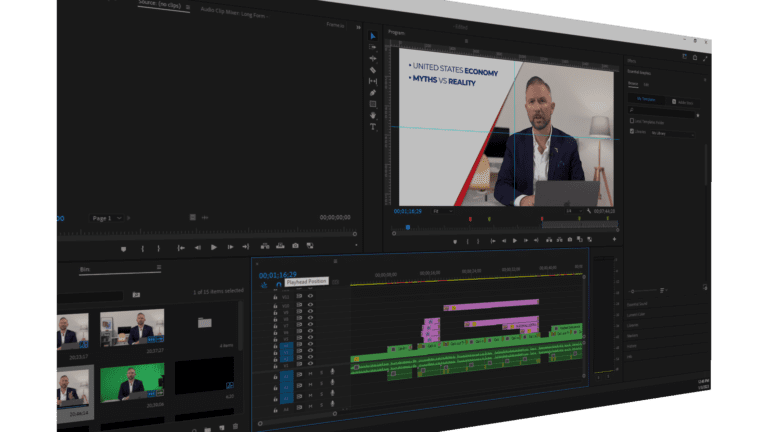Toggle the eye visibility of the topmost video track
This screenshot has height=432, width=768.
(310, 296)
